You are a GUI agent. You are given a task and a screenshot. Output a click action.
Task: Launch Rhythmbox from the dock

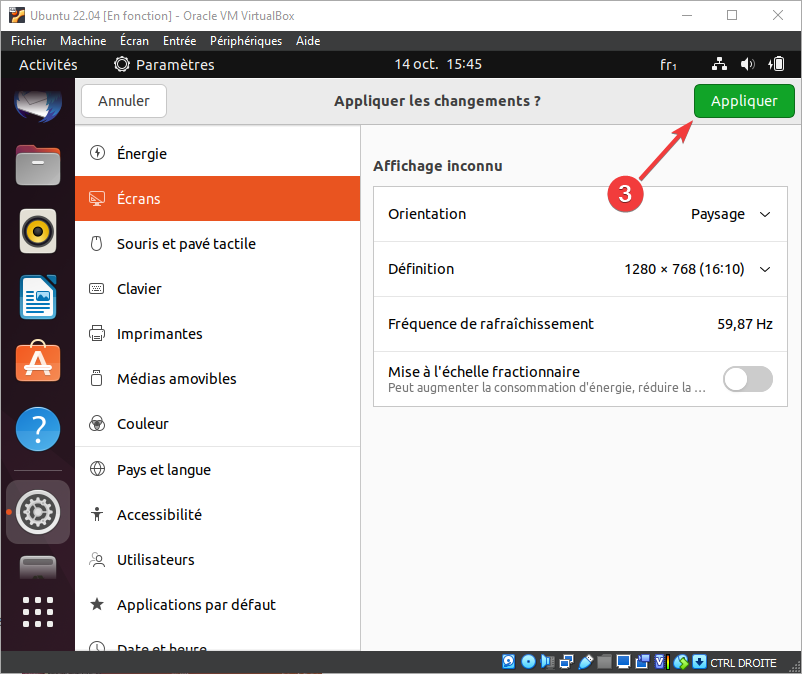click(x=38, y=231)
